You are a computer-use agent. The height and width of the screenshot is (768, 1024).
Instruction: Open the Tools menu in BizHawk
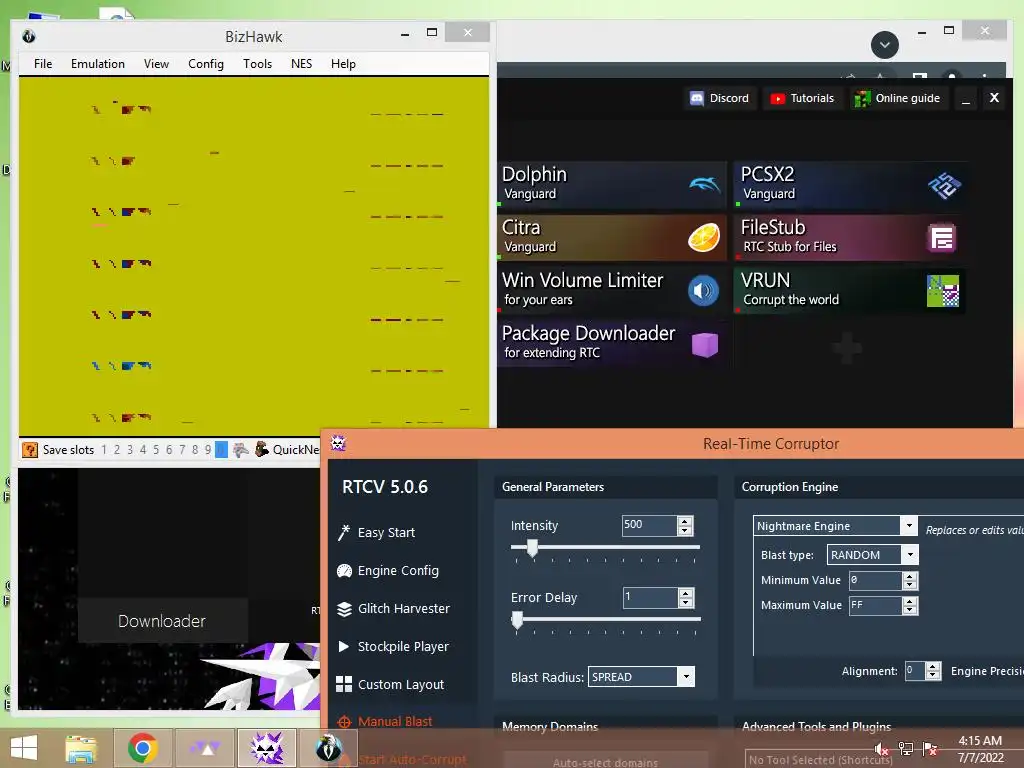coord(257,64)
